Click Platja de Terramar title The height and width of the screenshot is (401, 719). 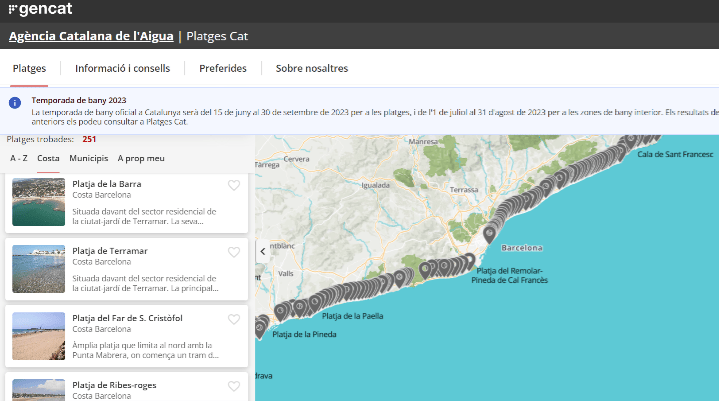[110, 251]
